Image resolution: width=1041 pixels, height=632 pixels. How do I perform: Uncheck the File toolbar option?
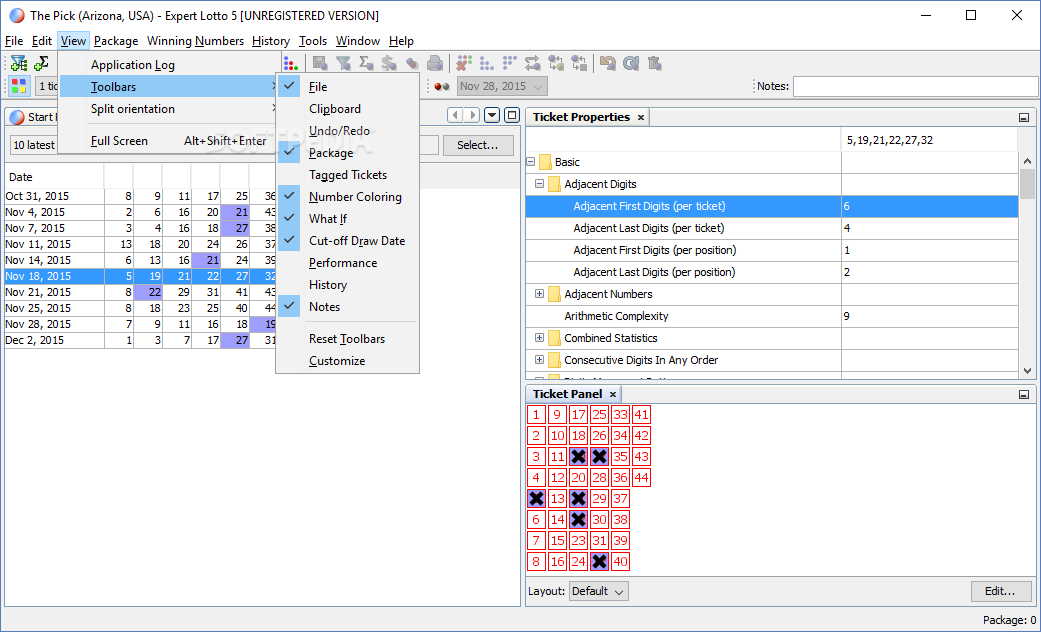pos(347,87)
